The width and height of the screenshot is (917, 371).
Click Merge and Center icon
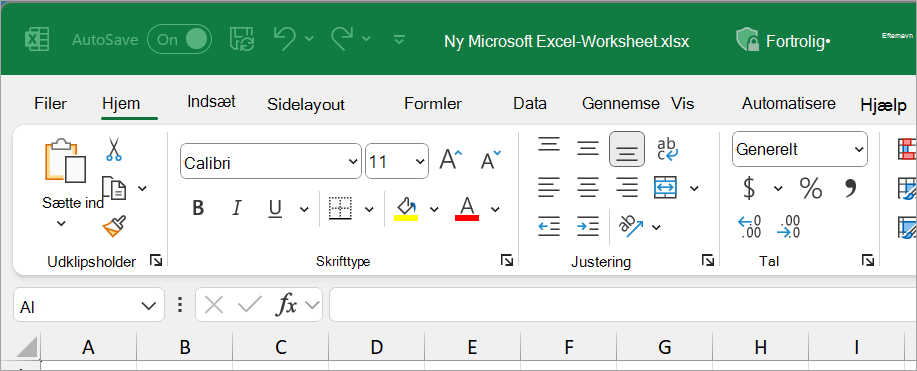666,187
